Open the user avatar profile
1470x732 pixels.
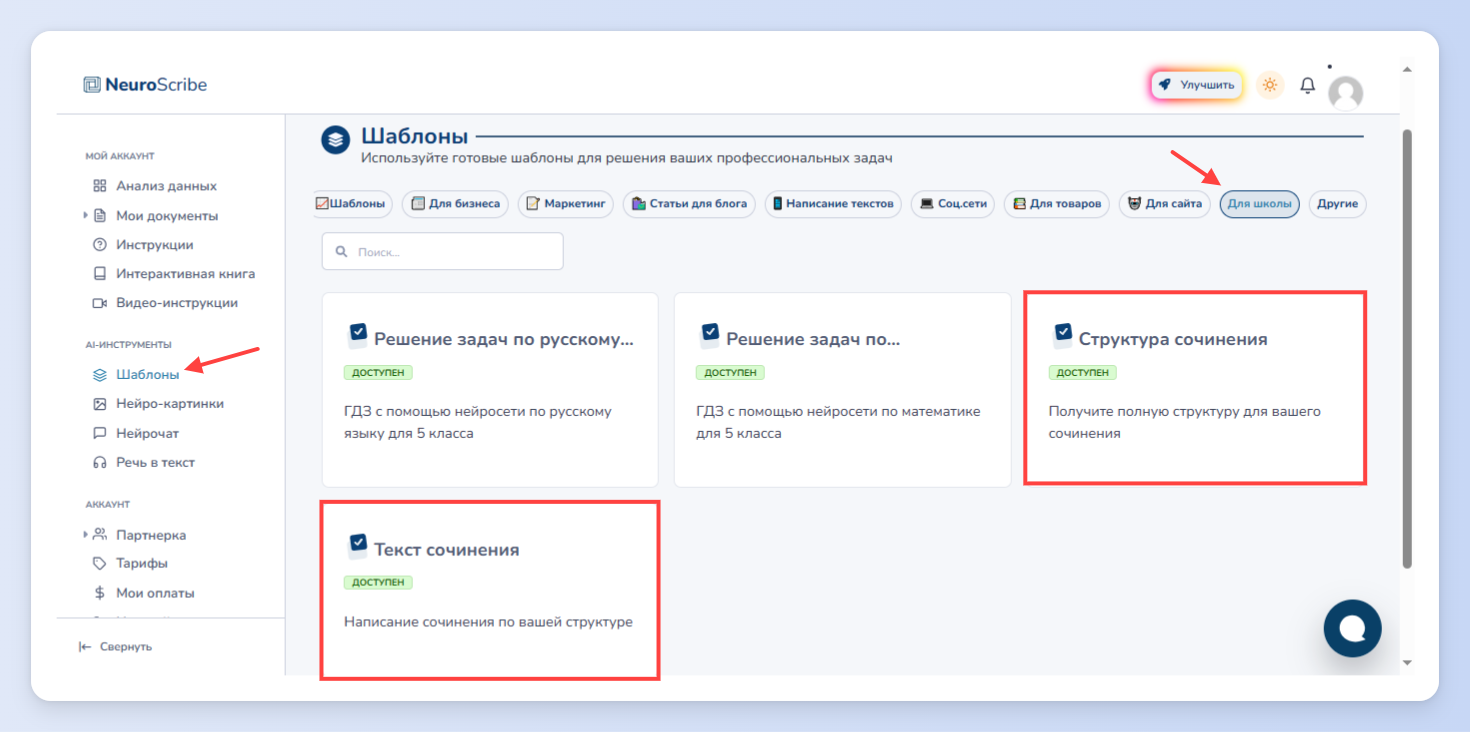pyautogui.click(x=1345, y=93)
